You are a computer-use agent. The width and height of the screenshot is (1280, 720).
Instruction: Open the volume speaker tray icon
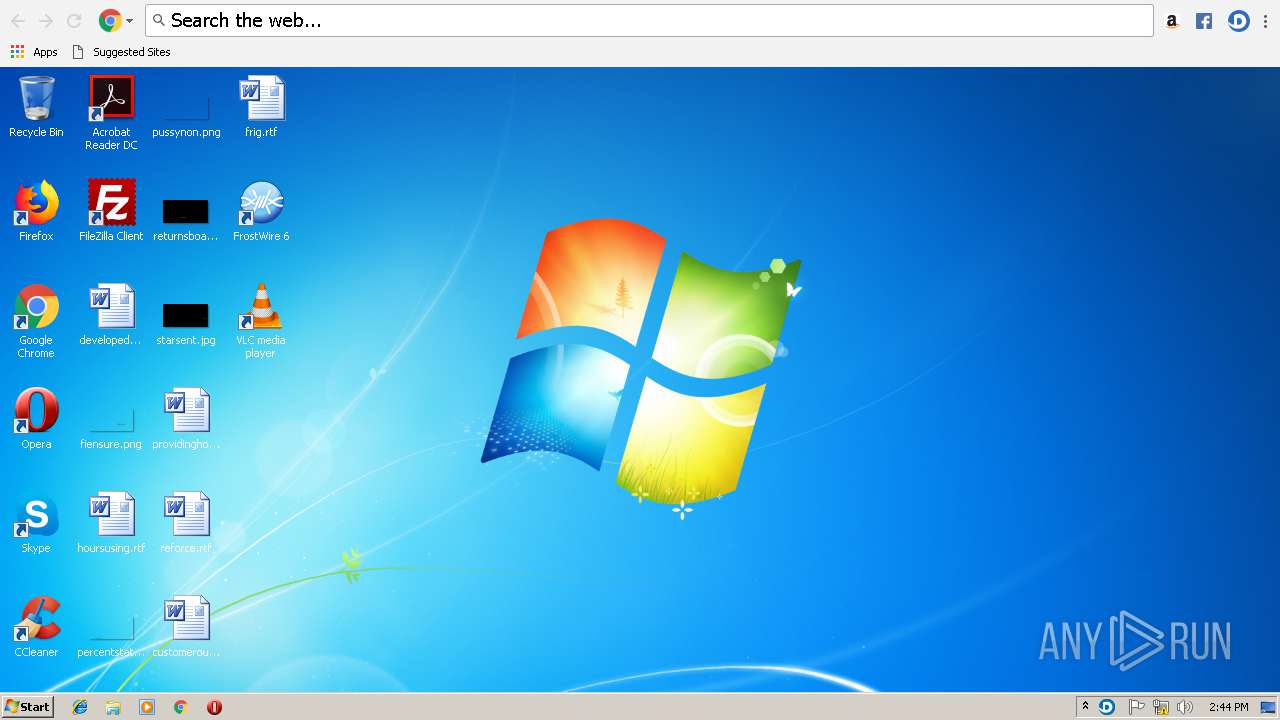click(1185, 707)
